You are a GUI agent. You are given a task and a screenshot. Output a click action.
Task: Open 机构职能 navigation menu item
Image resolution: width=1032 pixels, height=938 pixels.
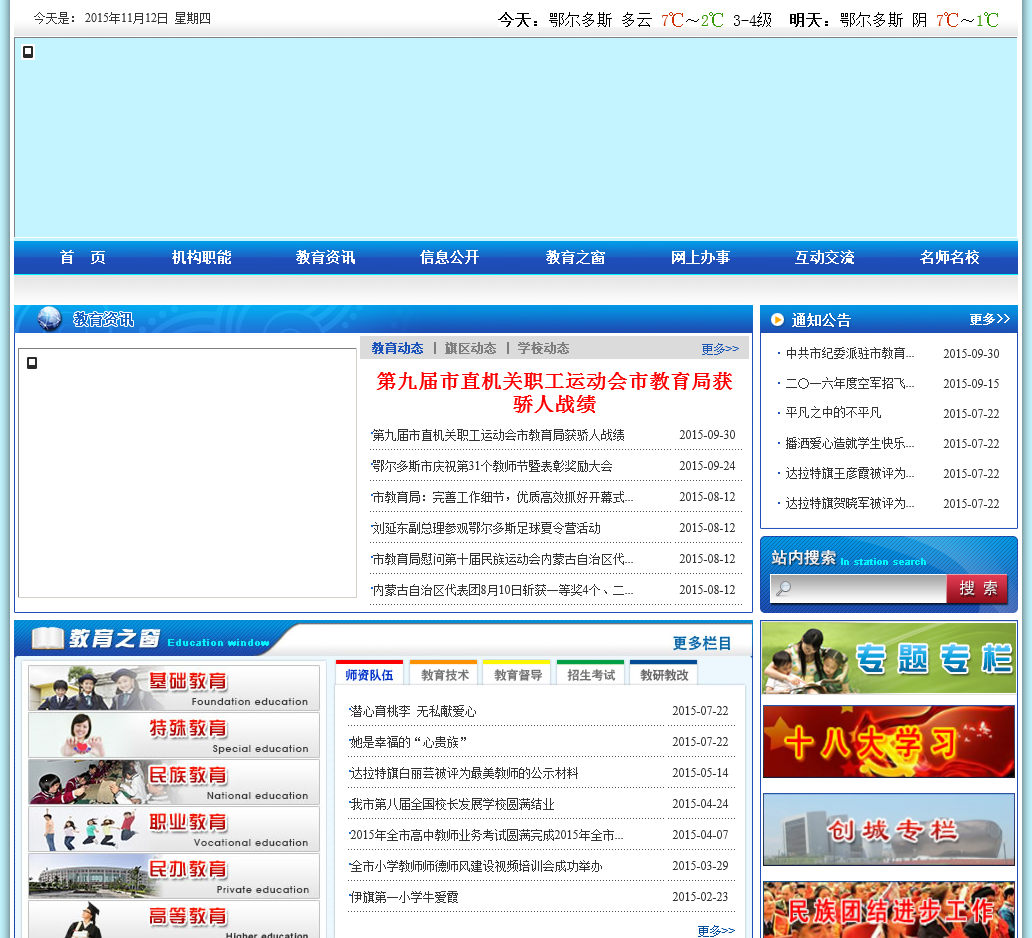click(x=201, y=257)
